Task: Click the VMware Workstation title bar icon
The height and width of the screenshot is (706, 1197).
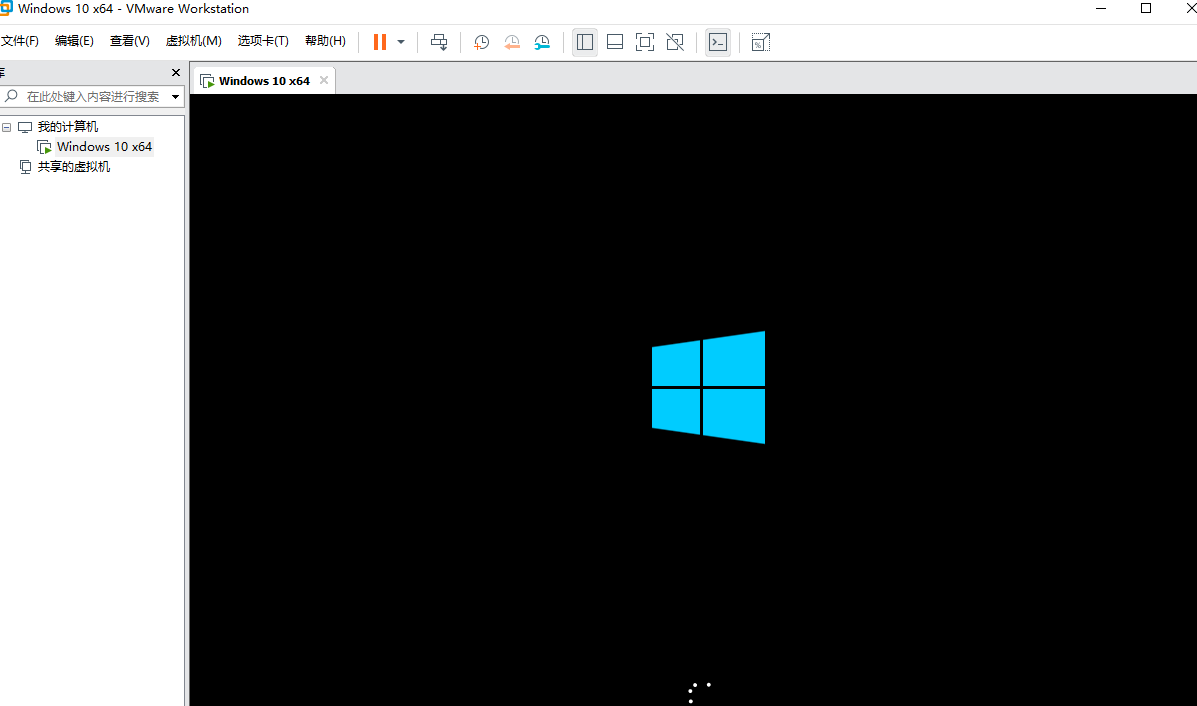Action: pos(6,8)
